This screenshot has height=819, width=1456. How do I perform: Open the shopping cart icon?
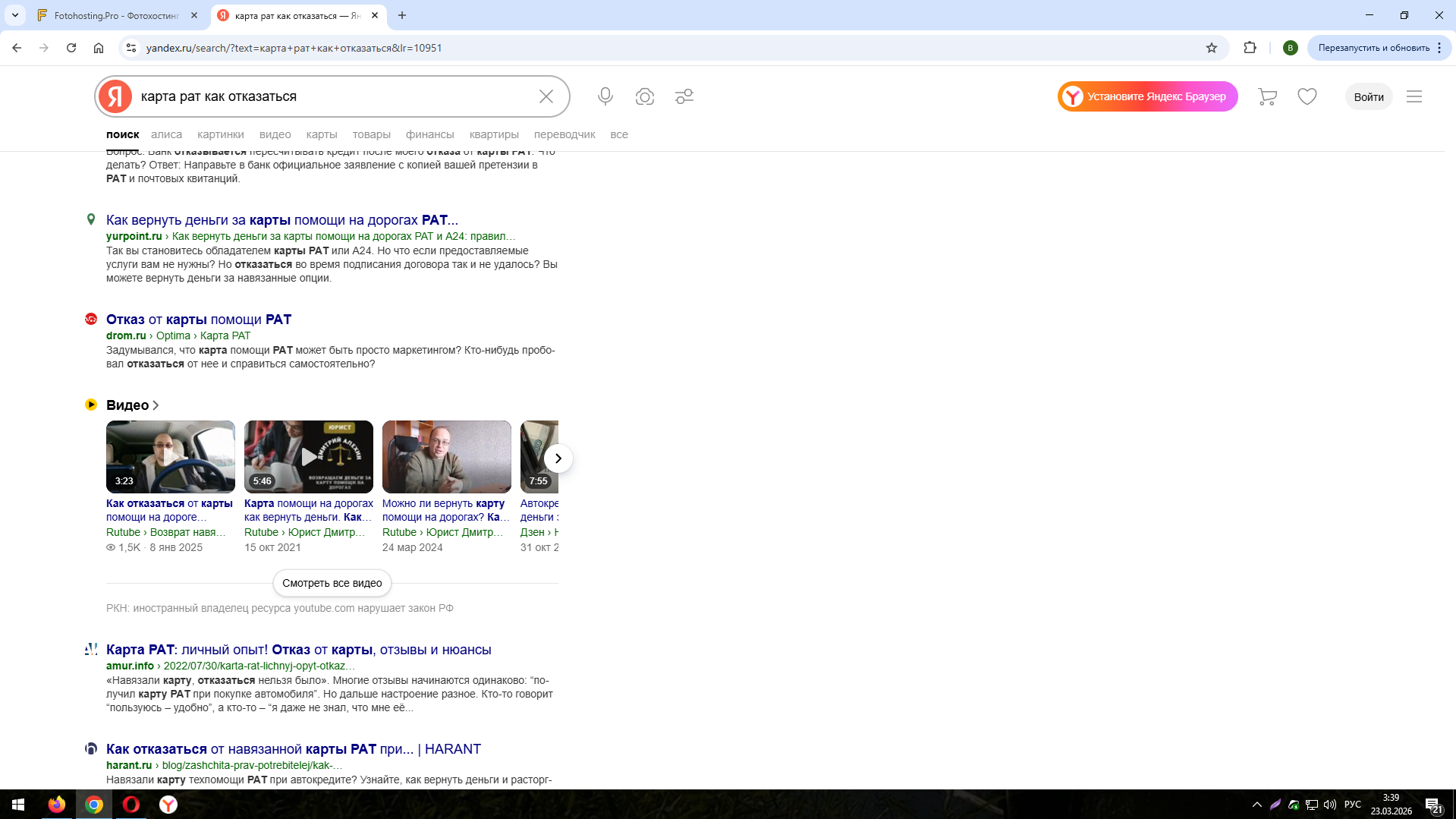tap(1267, 96)
